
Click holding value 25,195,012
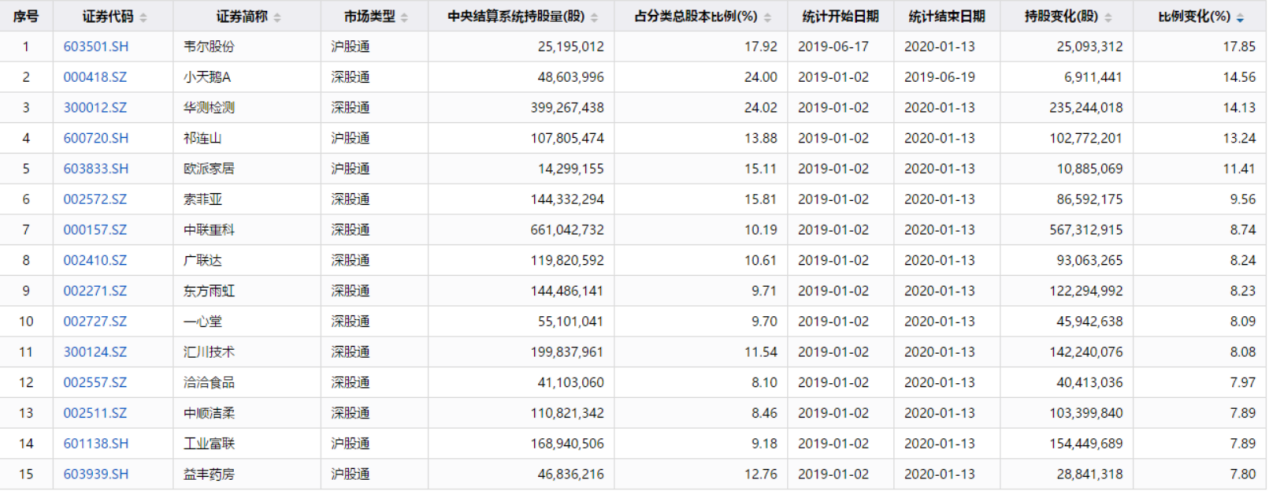point(570,47)
